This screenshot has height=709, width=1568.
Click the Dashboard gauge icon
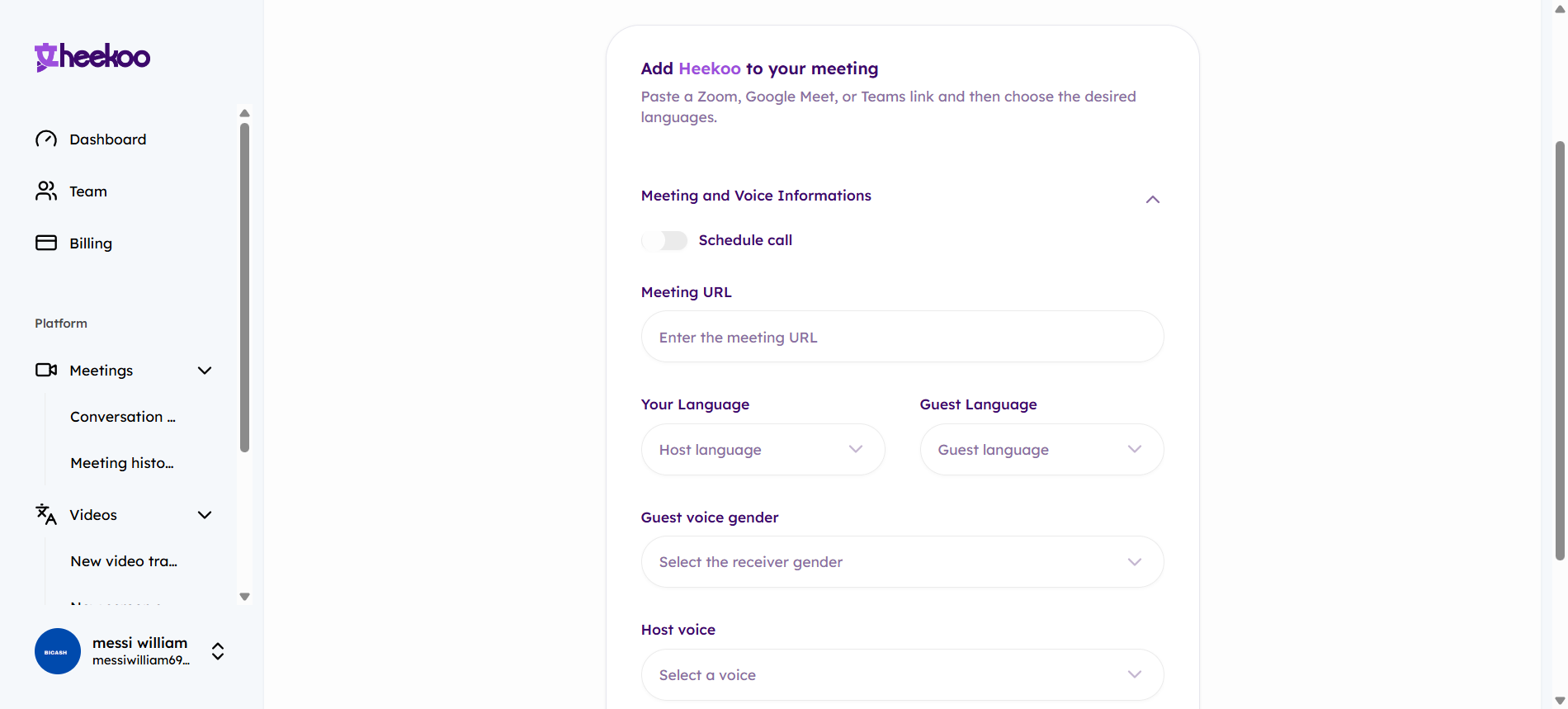pos(46,139)
